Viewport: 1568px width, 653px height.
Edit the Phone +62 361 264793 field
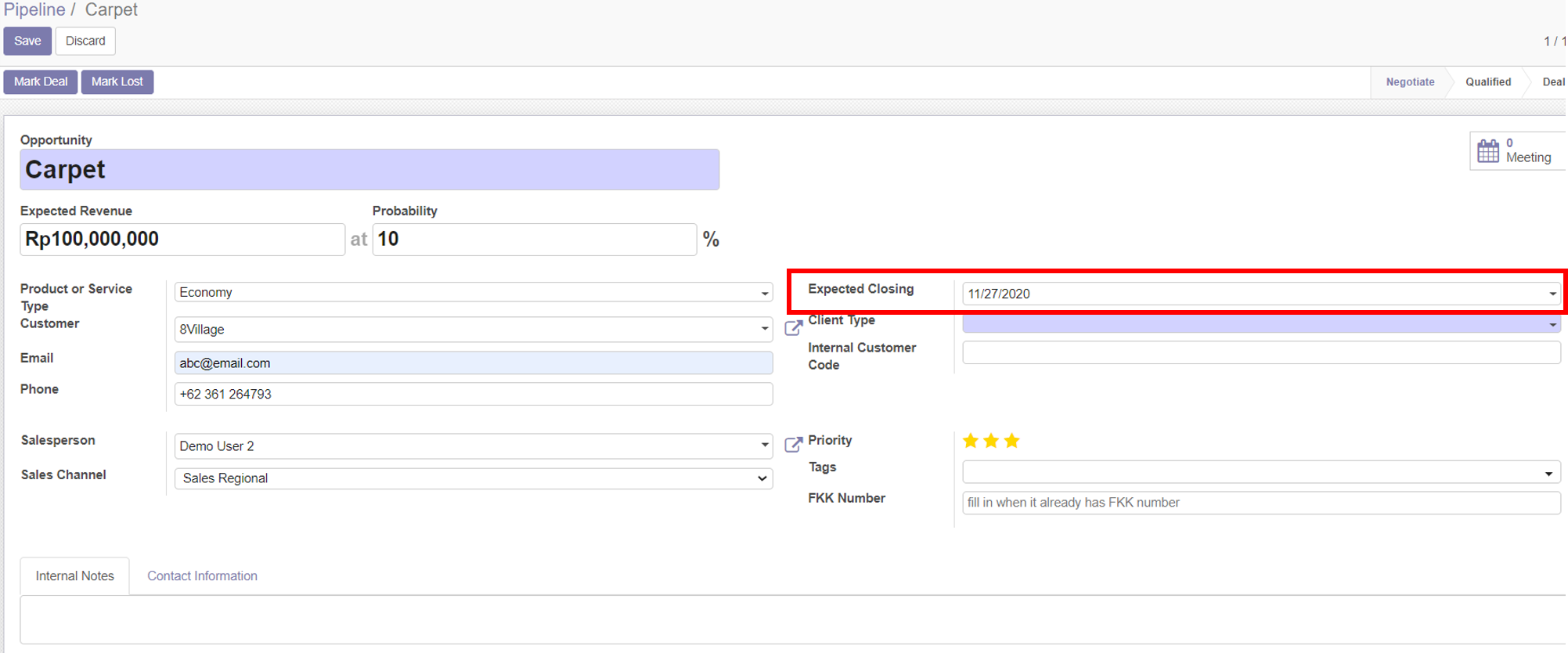(474, 394)
